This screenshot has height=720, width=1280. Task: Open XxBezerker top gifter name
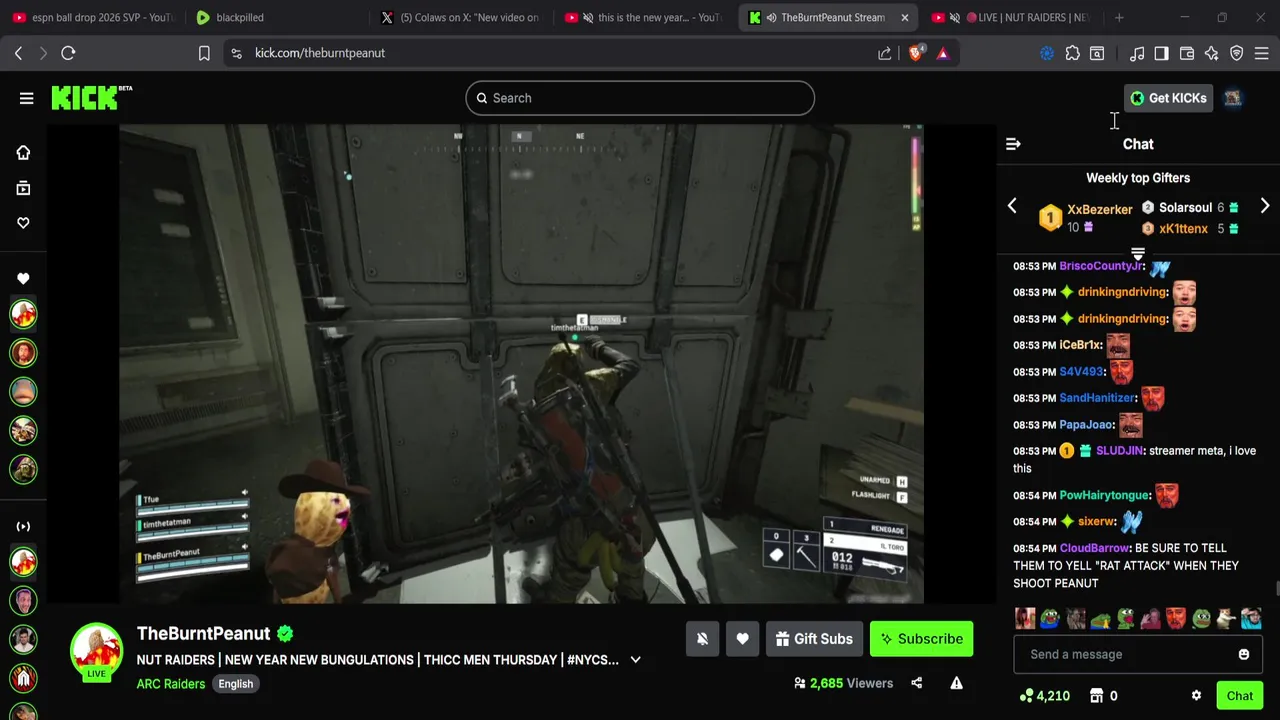[x=1100, y=210]
